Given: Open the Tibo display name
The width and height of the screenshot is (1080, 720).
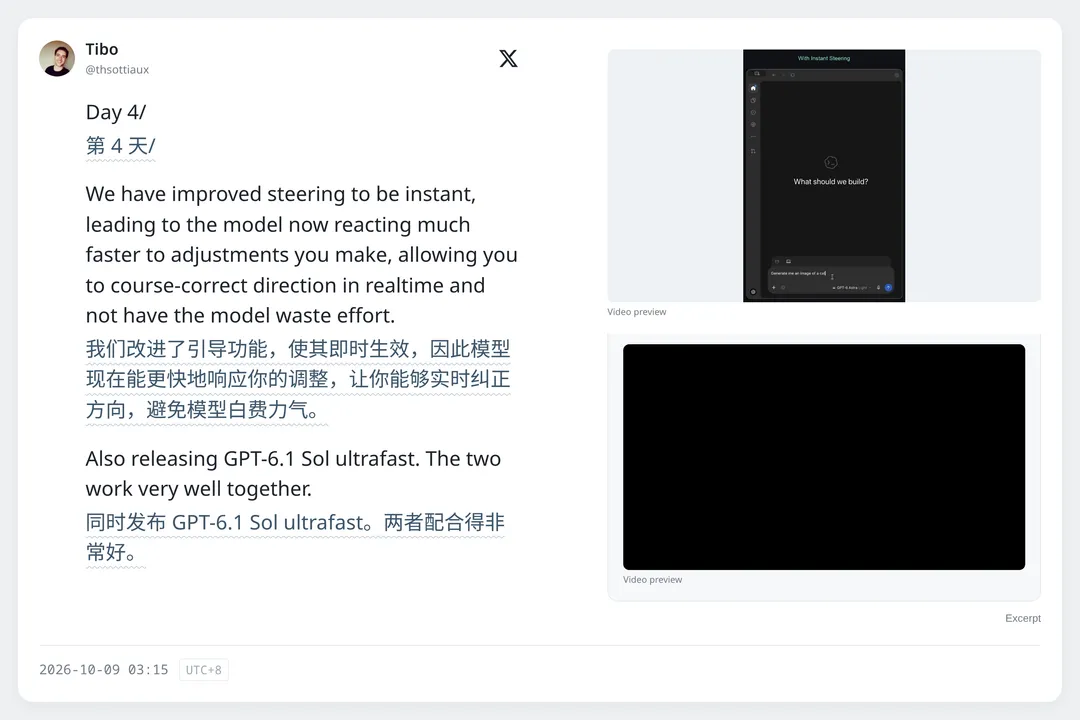Looking at the screenshot, I should click(102, 50).
